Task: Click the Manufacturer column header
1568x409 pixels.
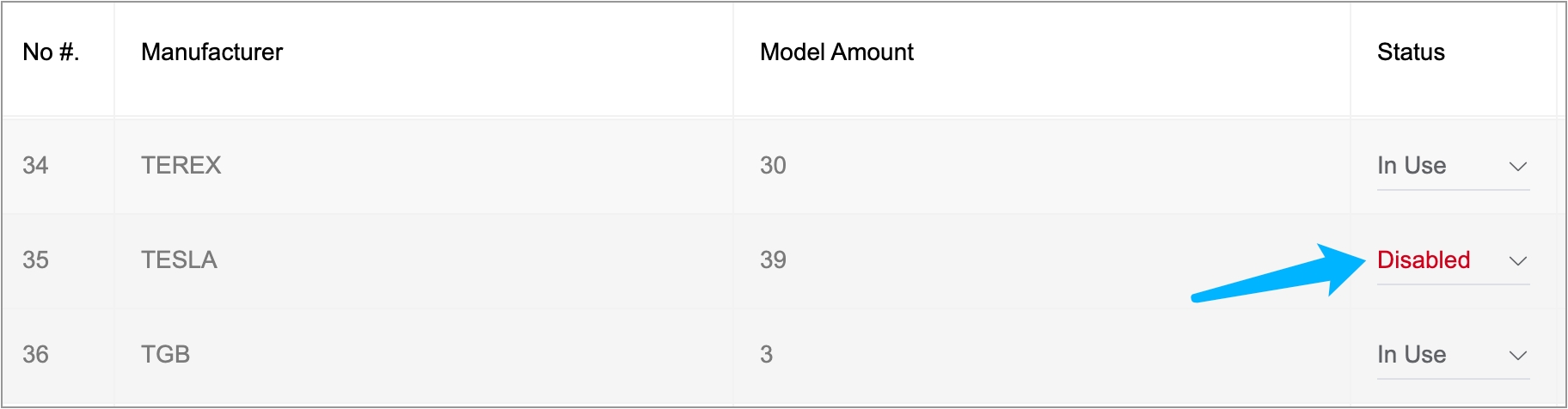Action: coord(211,52)
